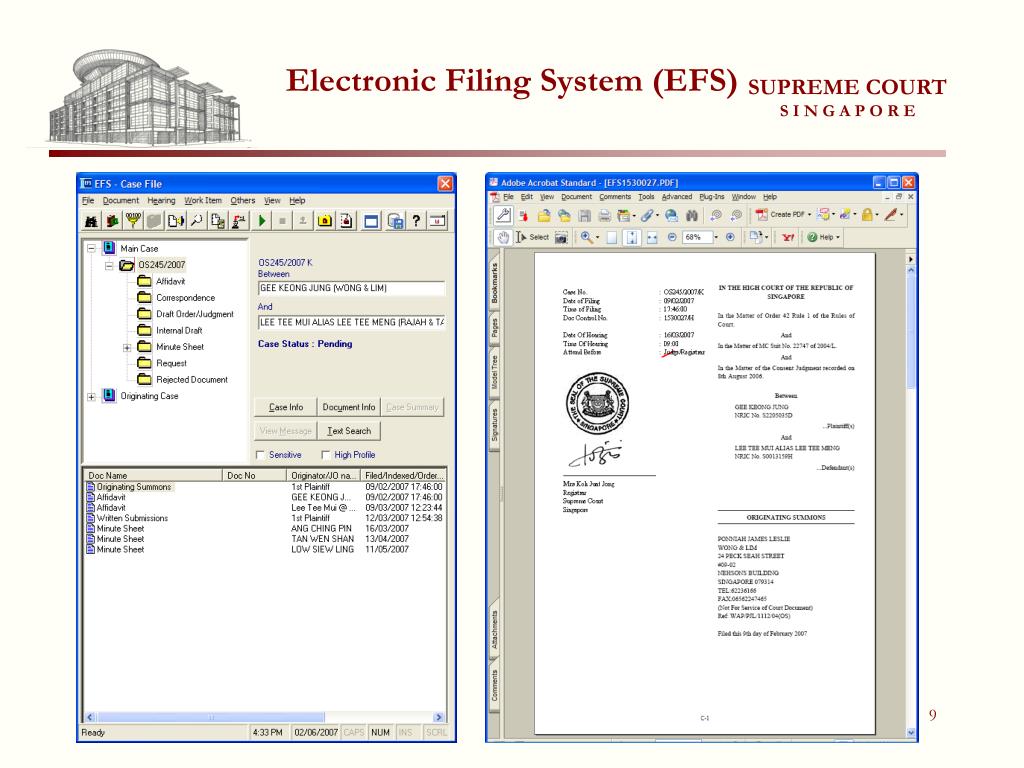
Task: Click the open folder icon in Acrobat
Action: coord(543,215)
